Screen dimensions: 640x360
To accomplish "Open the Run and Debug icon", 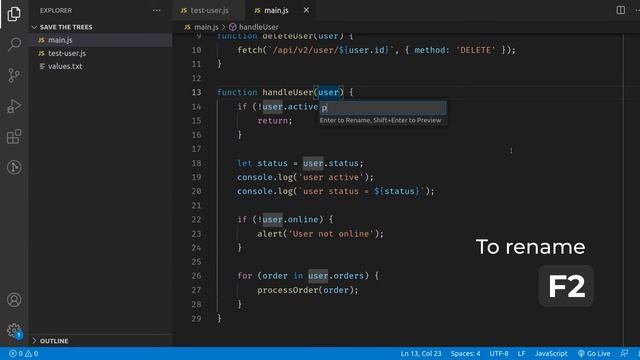I will (x=14, y=106).
